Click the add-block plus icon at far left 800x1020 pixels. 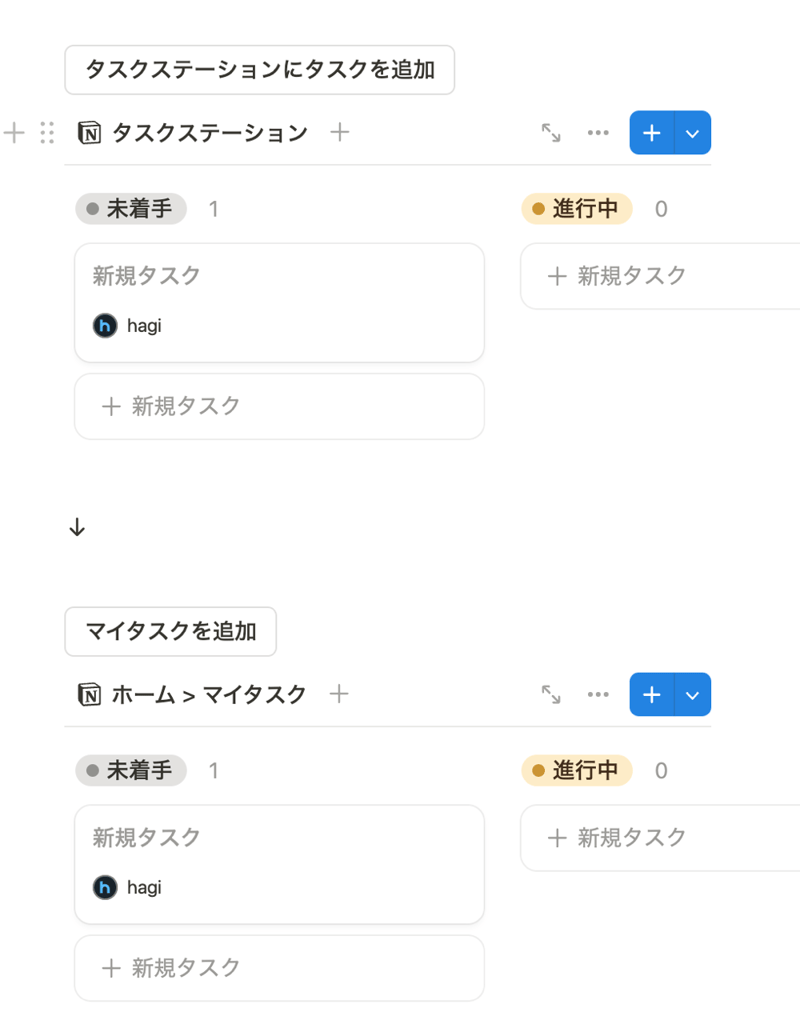pos(14,133)
